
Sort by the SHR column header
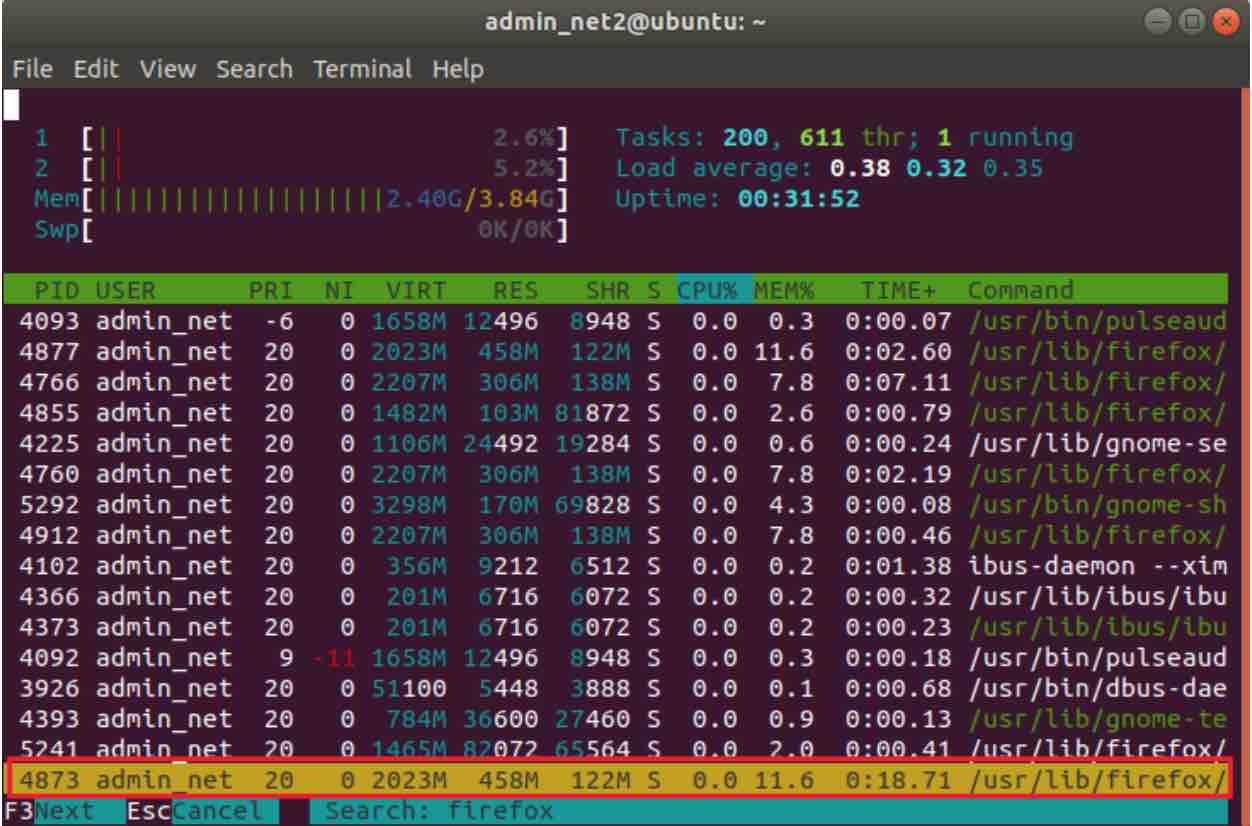[x=607, y=292]
